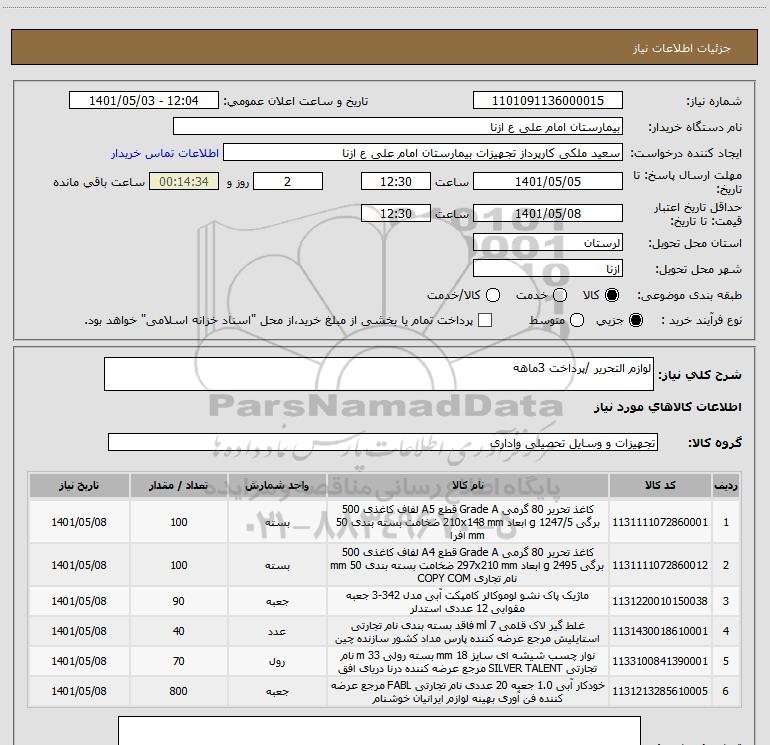Image resolution: width=770 pixels, height=745 pixels.
Task: Click the تاریخ نیاز column header
Action: [x=79, y=486]
